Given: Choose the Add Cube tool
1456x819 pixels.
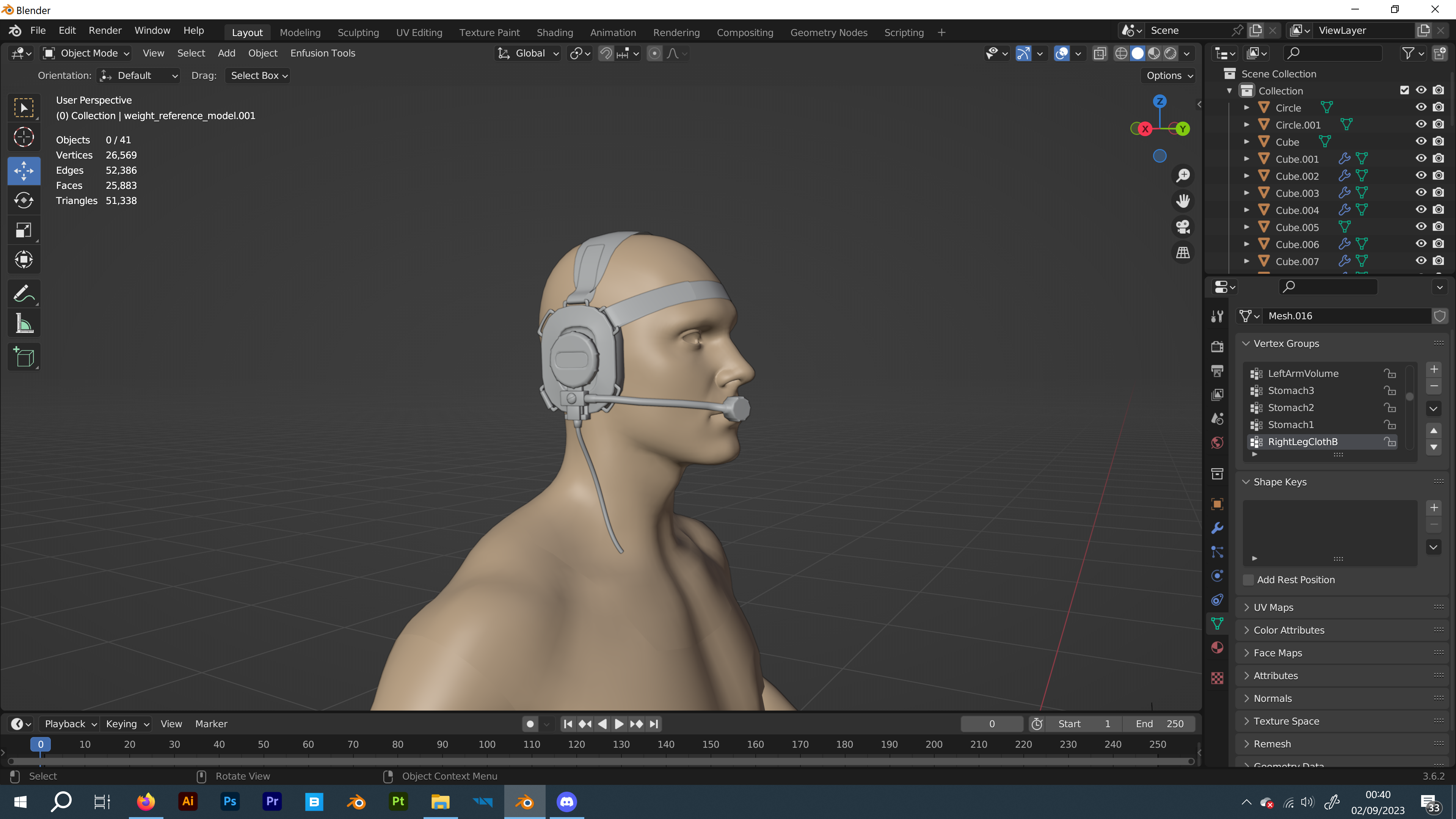Looking at the screenshot, I should (24, 357).
